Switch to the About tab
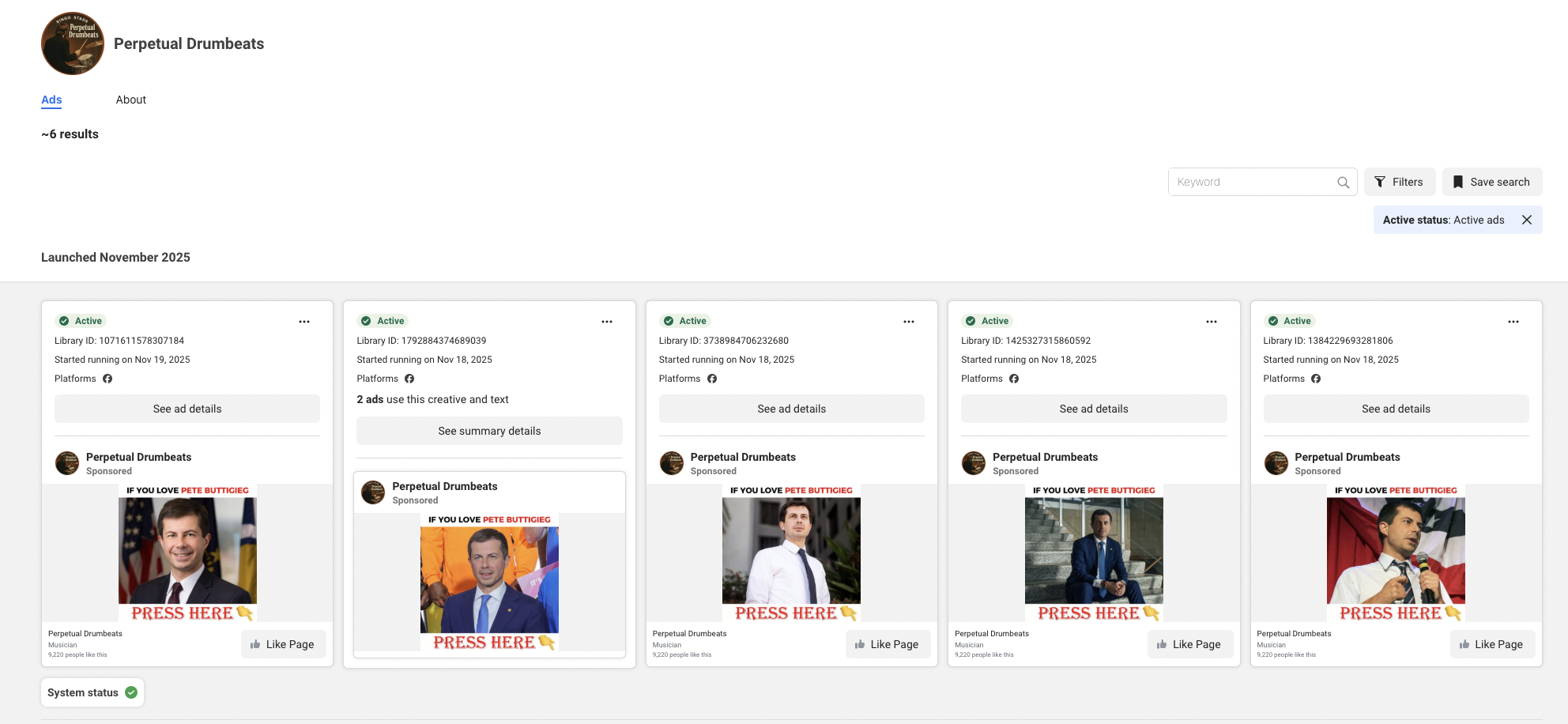This screenshot has width=1568, height=724. pos(130,100)
